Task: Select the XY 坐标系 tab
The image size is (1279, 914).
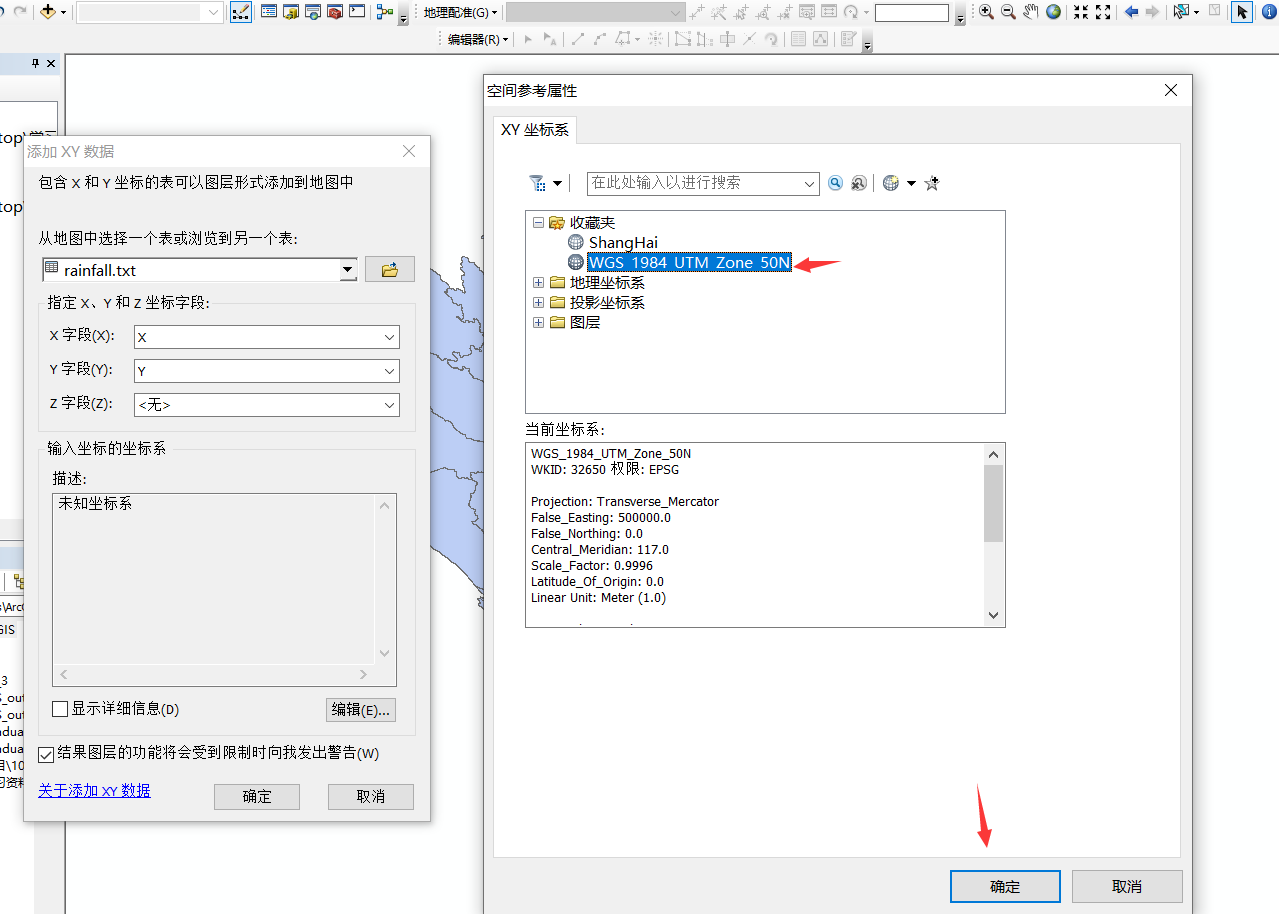Action: tap(535, 130)
